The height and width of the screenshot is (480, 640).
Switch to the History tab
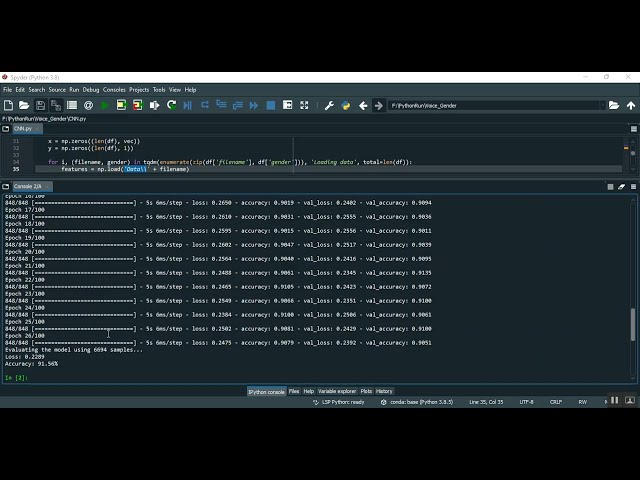click(384, 391)
